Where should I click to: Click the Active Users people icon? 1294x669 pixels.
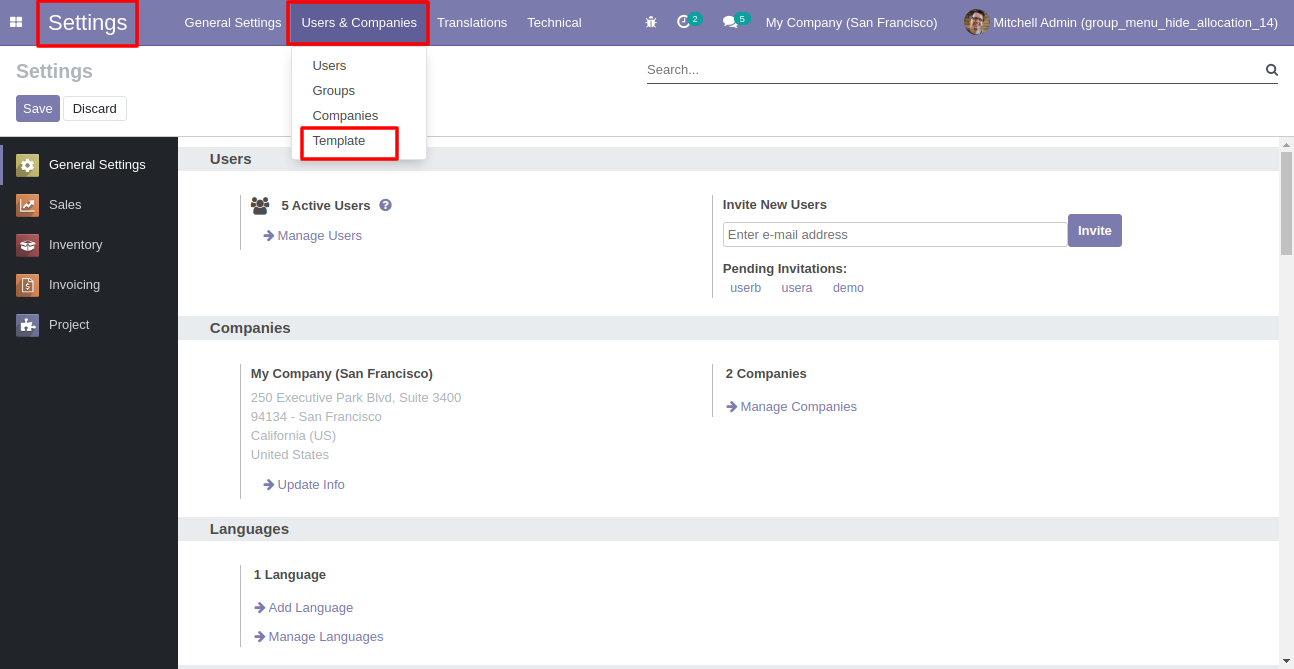coord(260,205)
